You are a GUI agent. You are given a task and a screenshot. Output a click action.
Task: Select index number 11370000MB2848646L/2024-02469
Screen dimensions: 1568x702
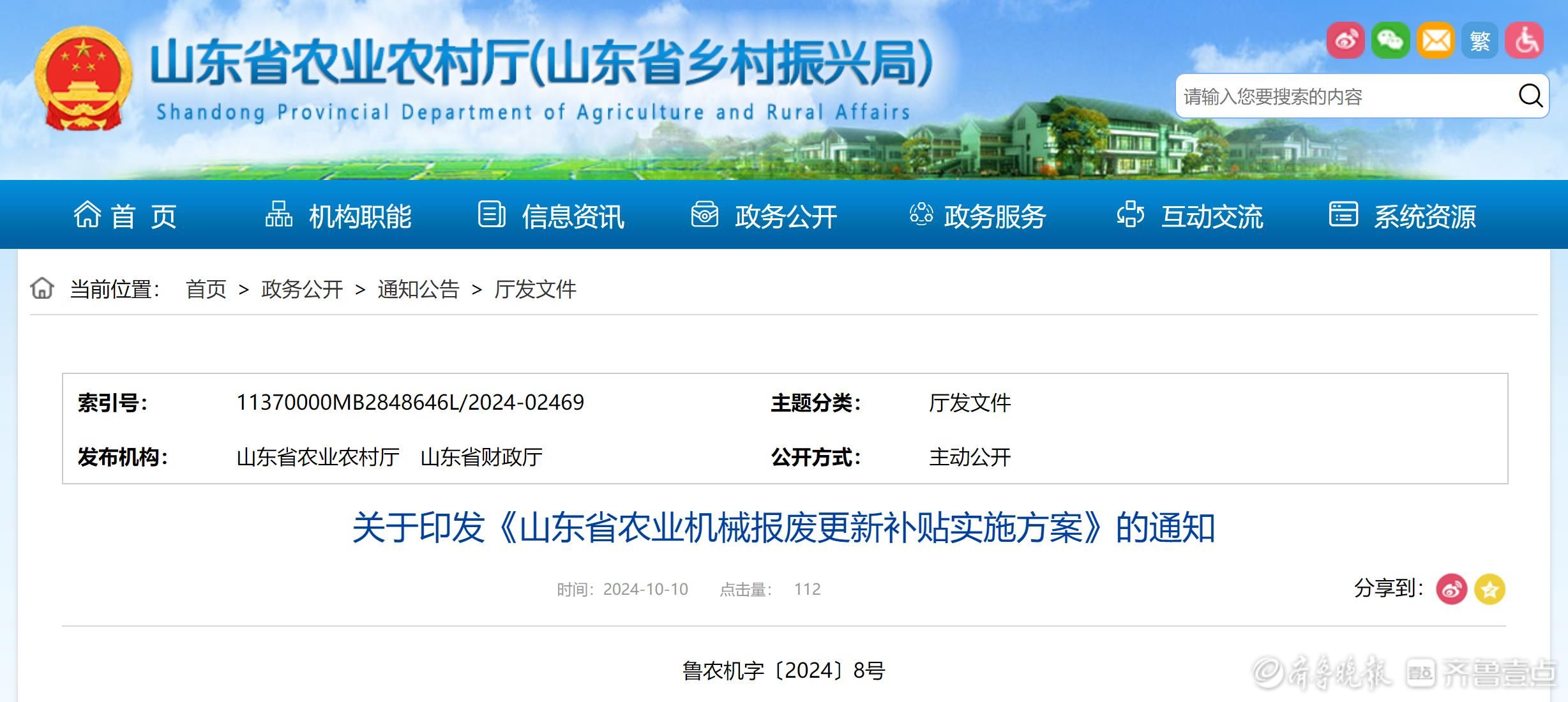(410, 403)
